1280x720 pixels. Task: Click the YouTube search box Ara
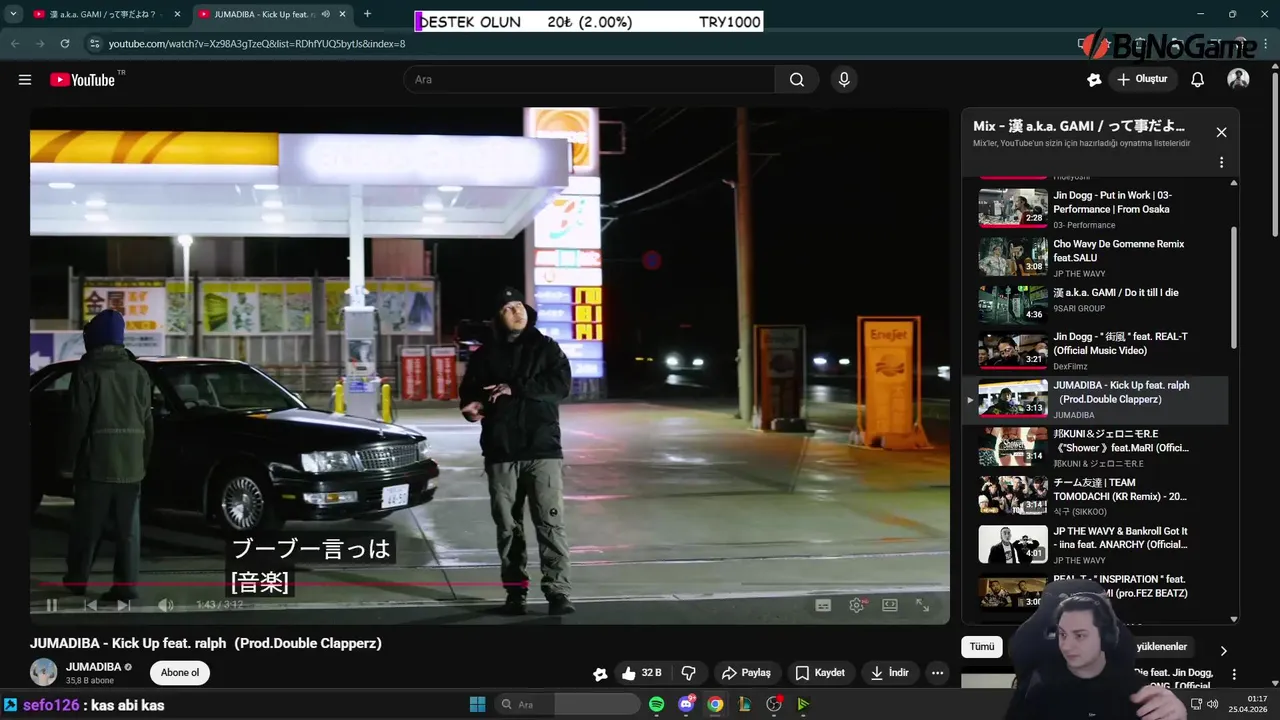(589, 80)
